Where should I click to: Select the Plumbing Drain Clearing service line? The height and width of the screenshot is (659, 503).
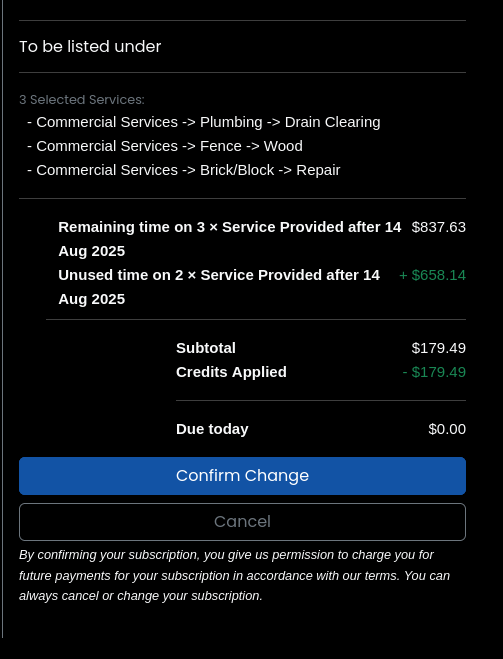[204, 122]
